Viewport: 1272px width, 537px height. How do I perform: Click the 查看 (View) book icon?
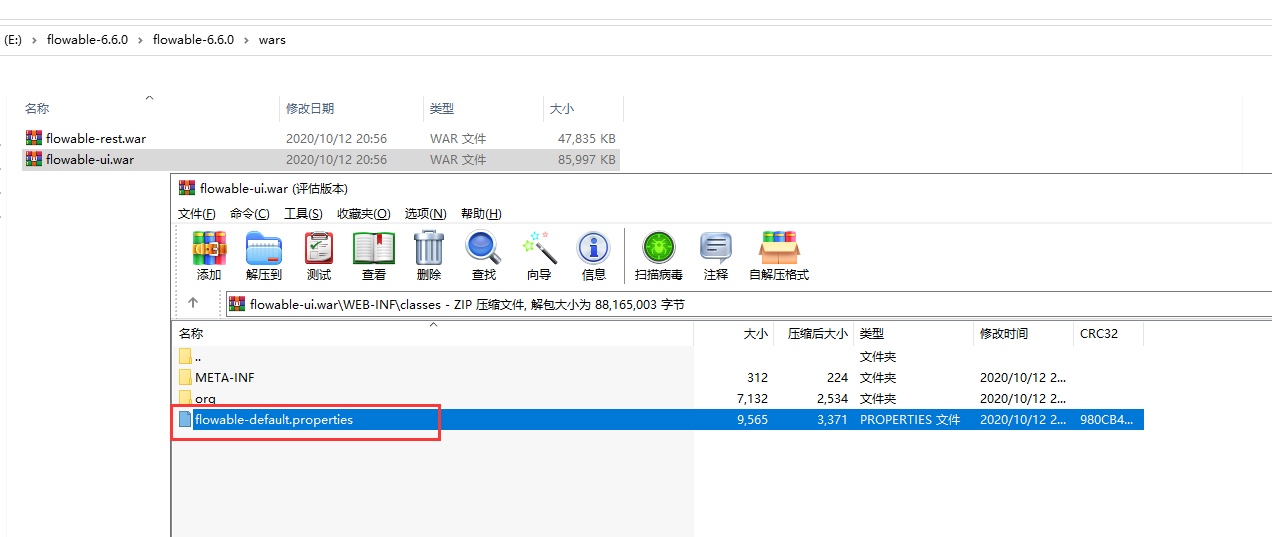click(374, 248)
